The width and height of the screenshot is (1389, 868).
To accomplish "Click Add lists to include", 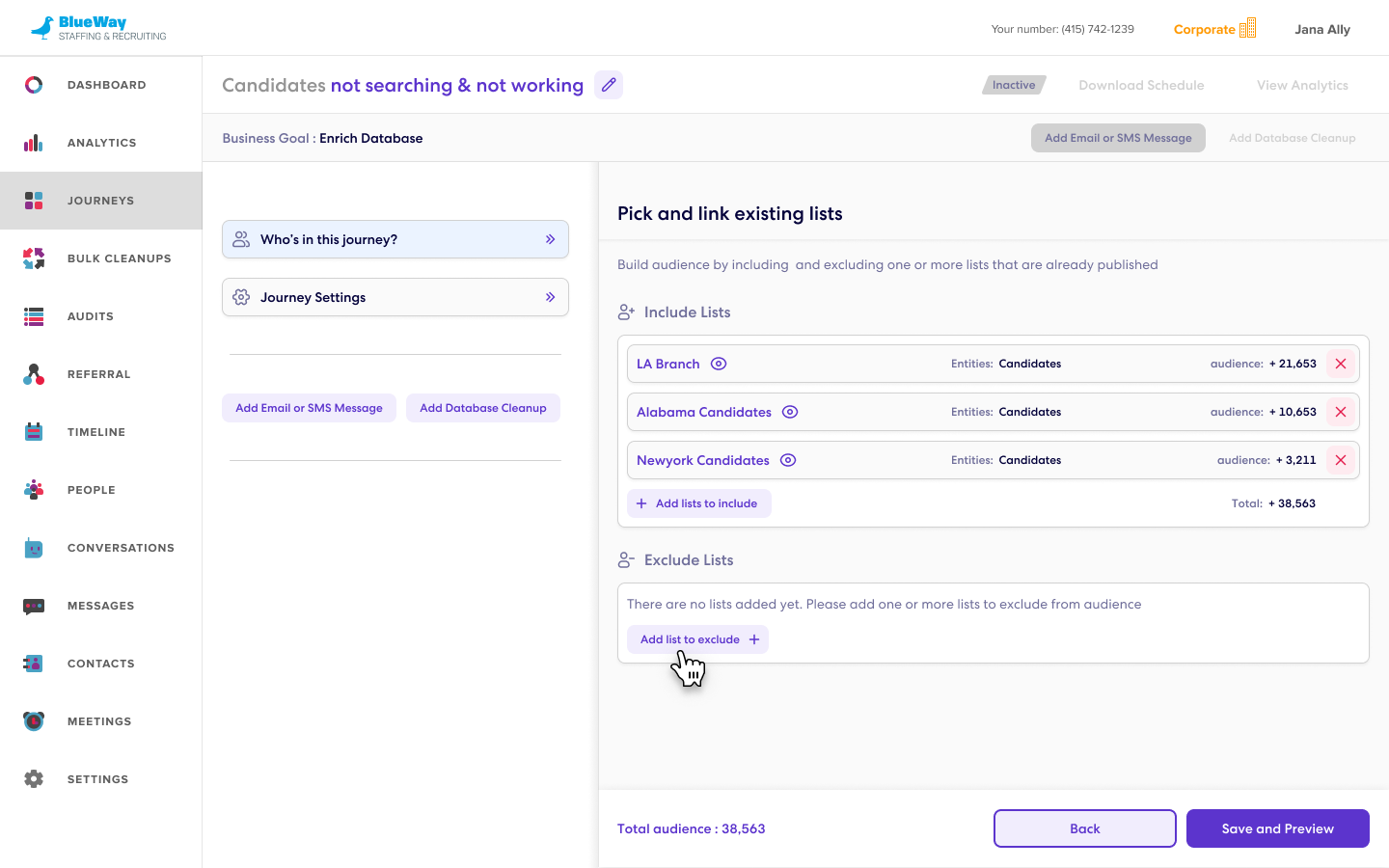I will (x=698, y=503).
